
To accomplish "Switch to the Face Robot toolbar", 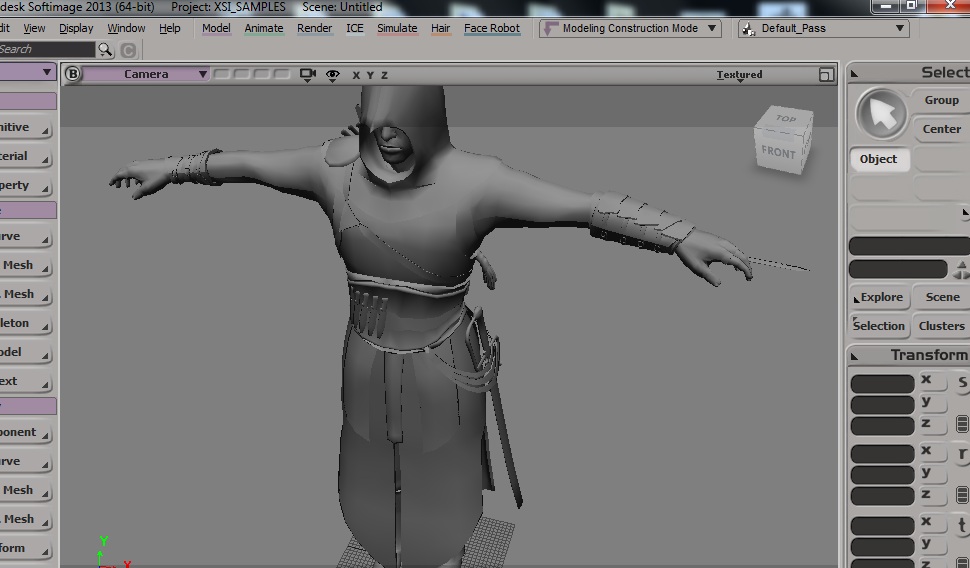I will click(x=492, y=28).
